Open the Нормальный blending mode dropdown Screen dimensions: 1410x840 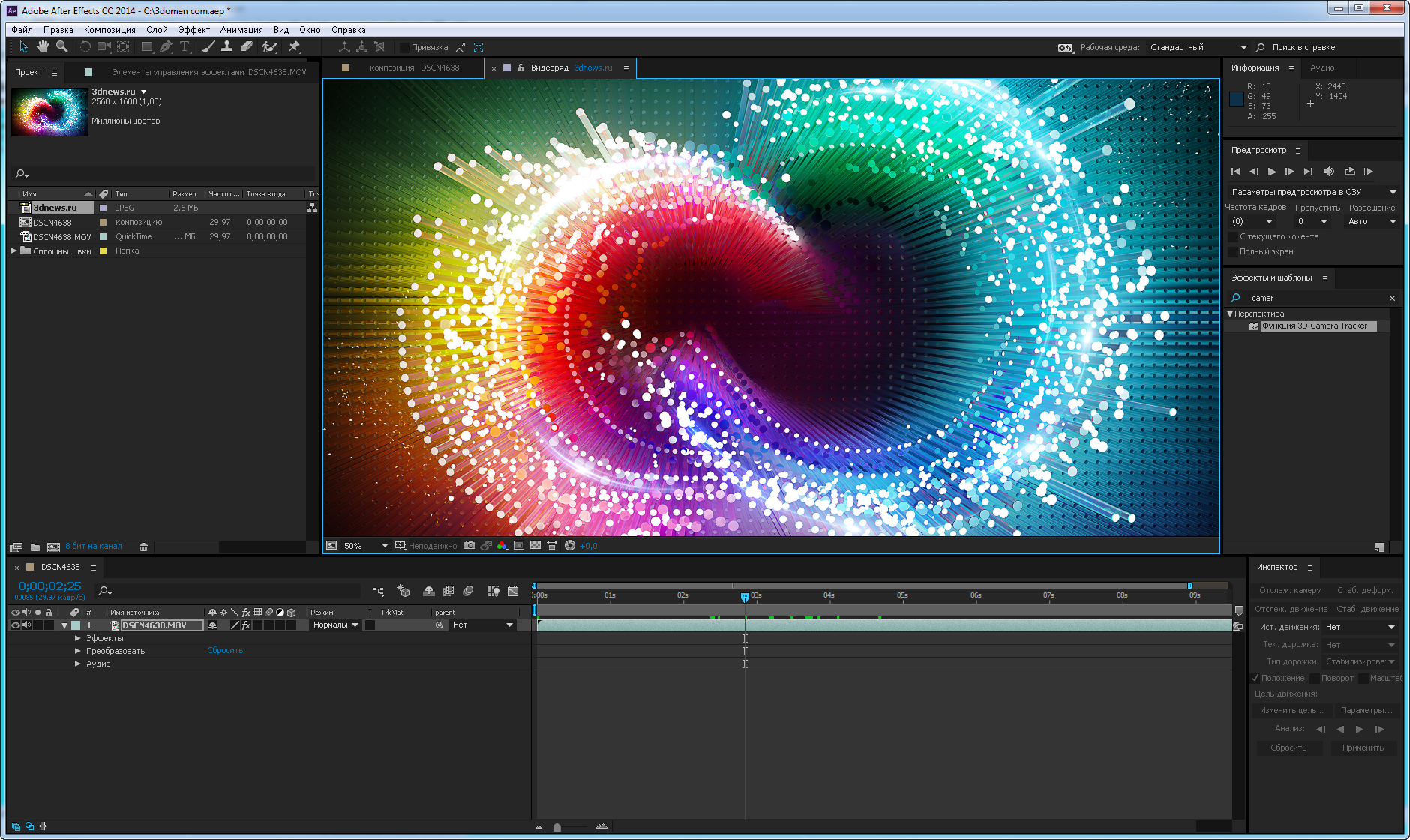pyautogui.click(x=335, y=625)
